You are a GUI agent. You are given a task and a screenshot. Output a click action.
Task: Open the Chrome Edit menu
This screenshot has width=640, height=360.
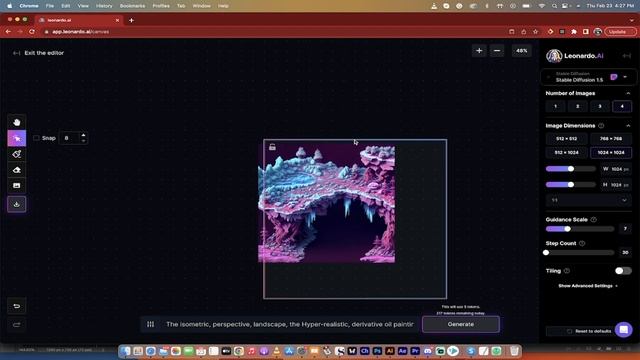66,6
